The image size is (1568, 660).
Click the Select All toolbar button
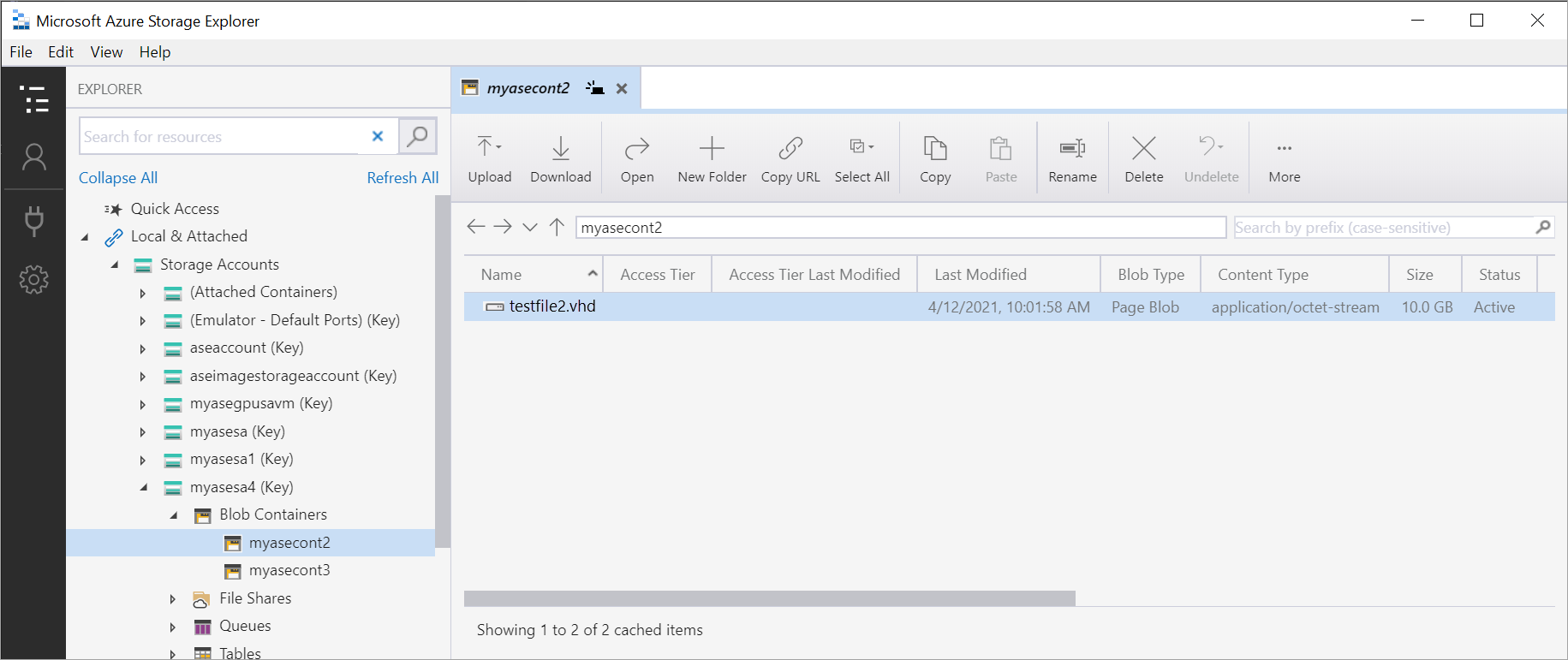[x=862, y=159]
